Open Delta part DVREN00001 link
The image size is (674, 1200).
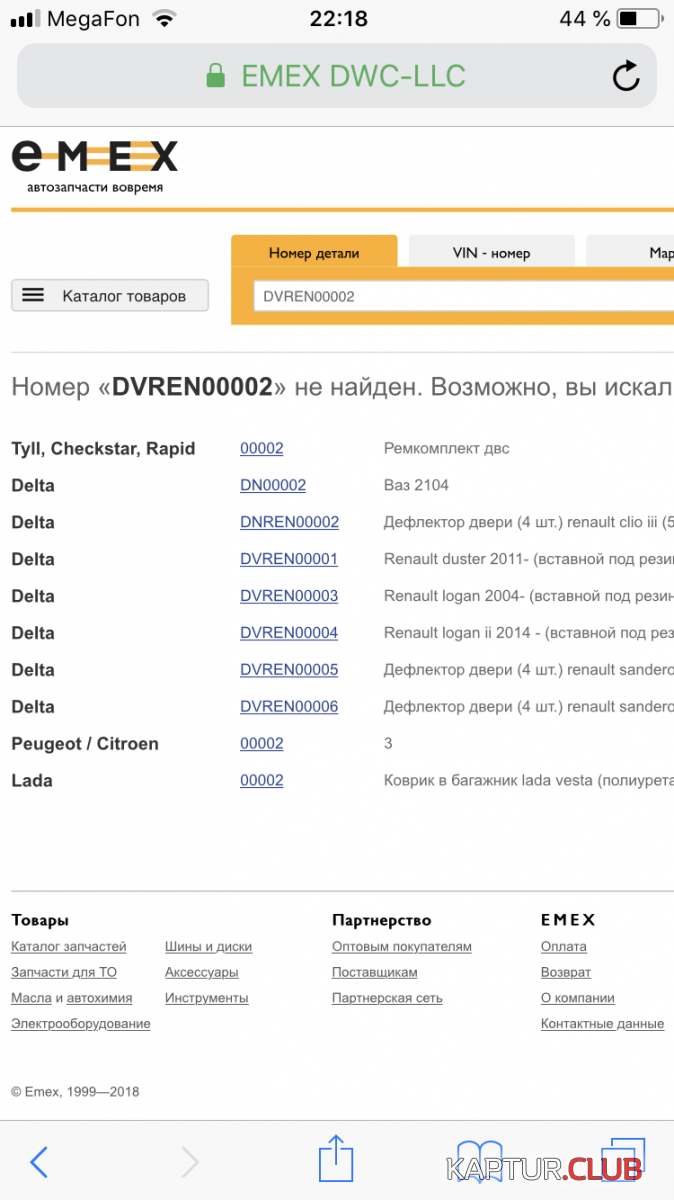(x=289, y=559)
